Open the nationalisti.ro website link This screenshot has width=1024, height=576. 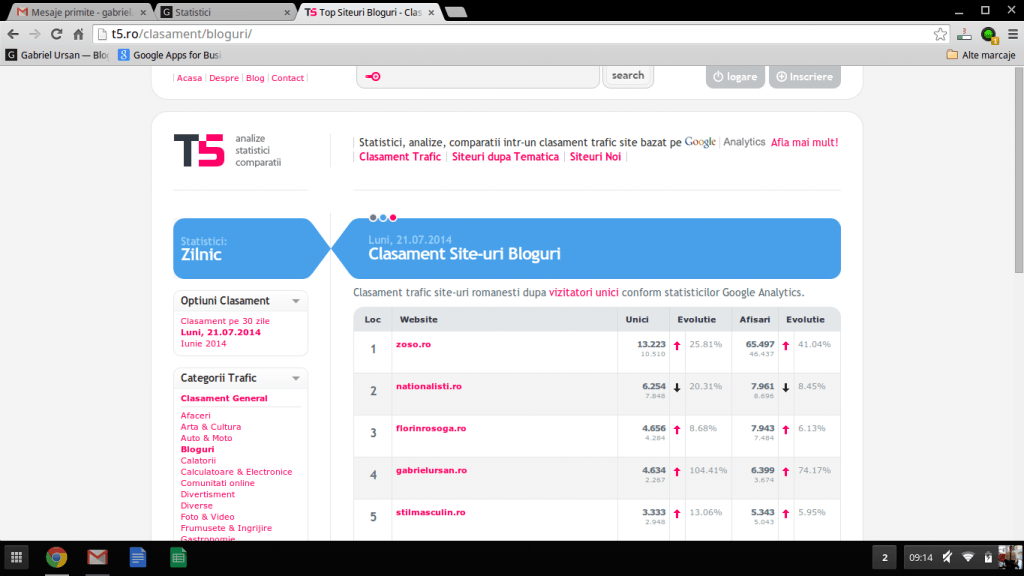point(428,386)
